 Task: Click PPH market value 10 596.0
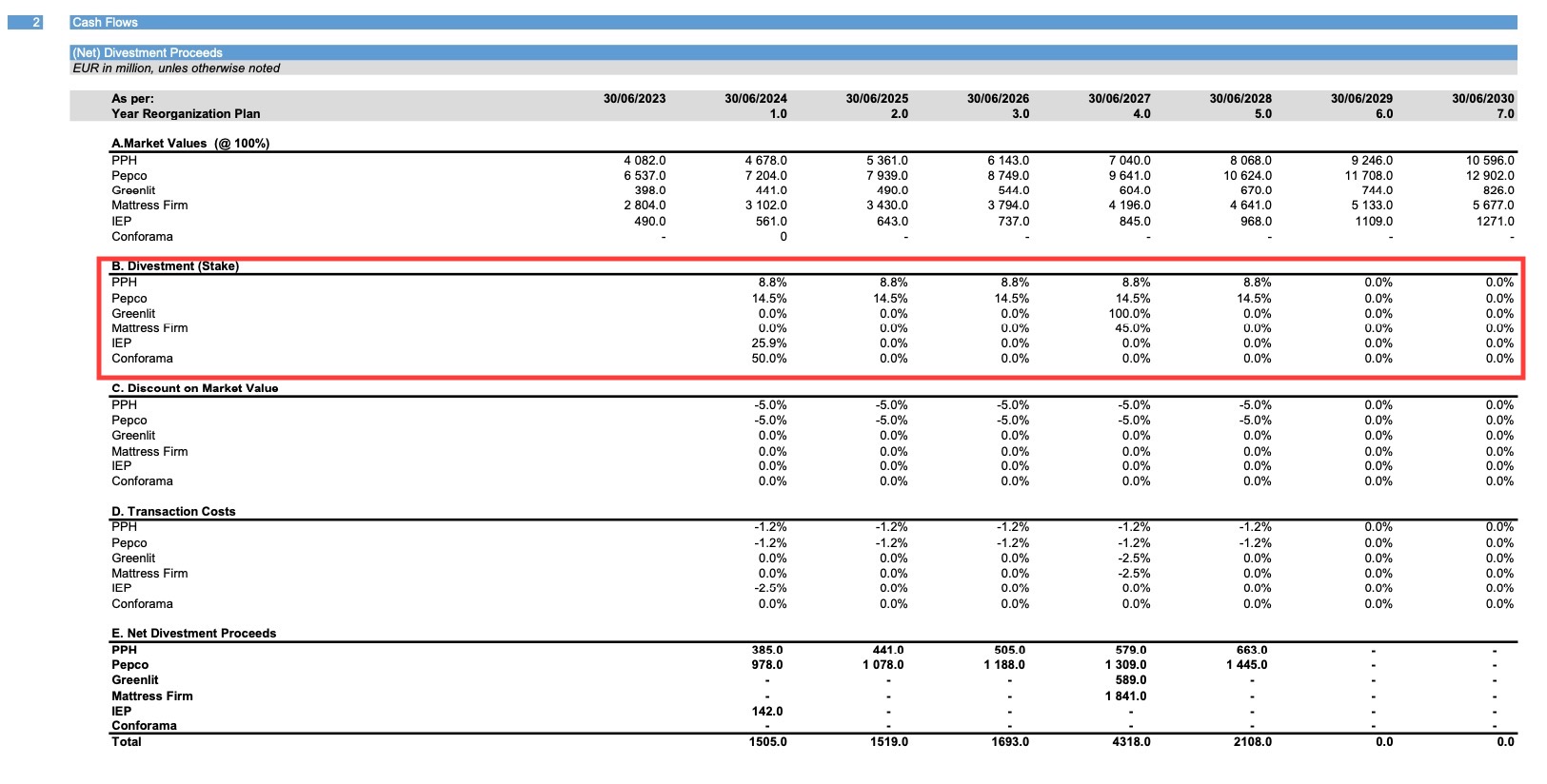pos(1490,161)
